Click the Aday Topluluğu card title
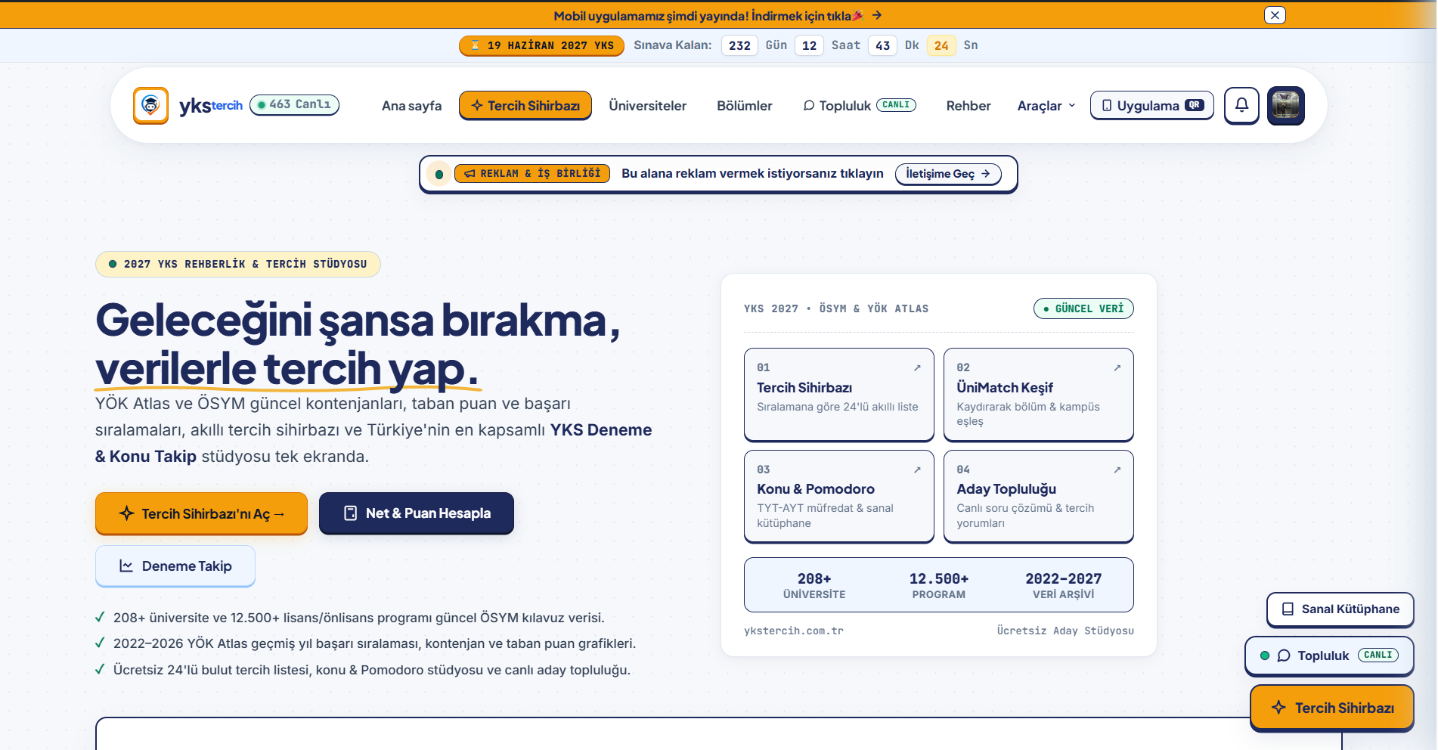Viewport: 1438px width, 750px height. [x=1006, y=489]
